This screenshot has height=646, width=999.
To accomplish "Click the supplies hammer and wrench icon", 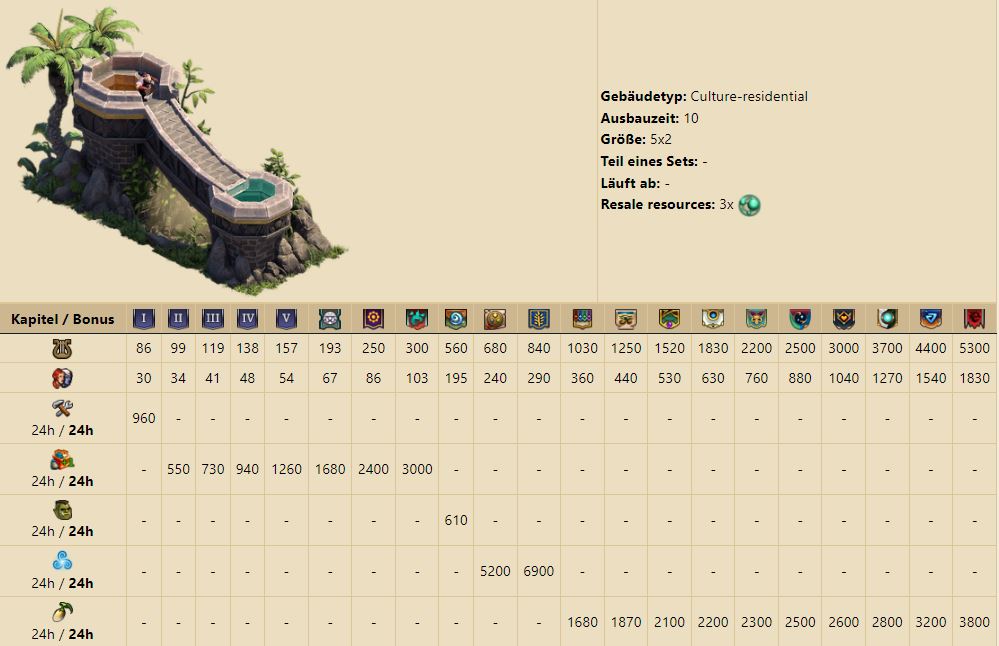I will [63, 408].
